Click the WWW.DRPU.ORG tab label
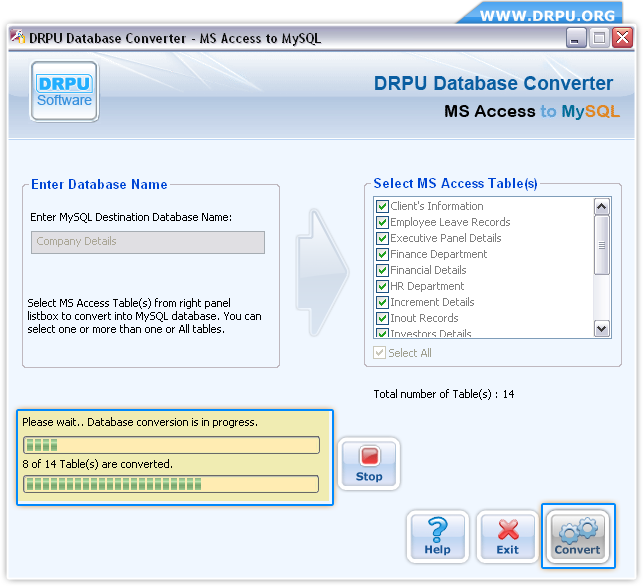The width and height of the screenshot is (643, 586). click(x=547, y=16)
